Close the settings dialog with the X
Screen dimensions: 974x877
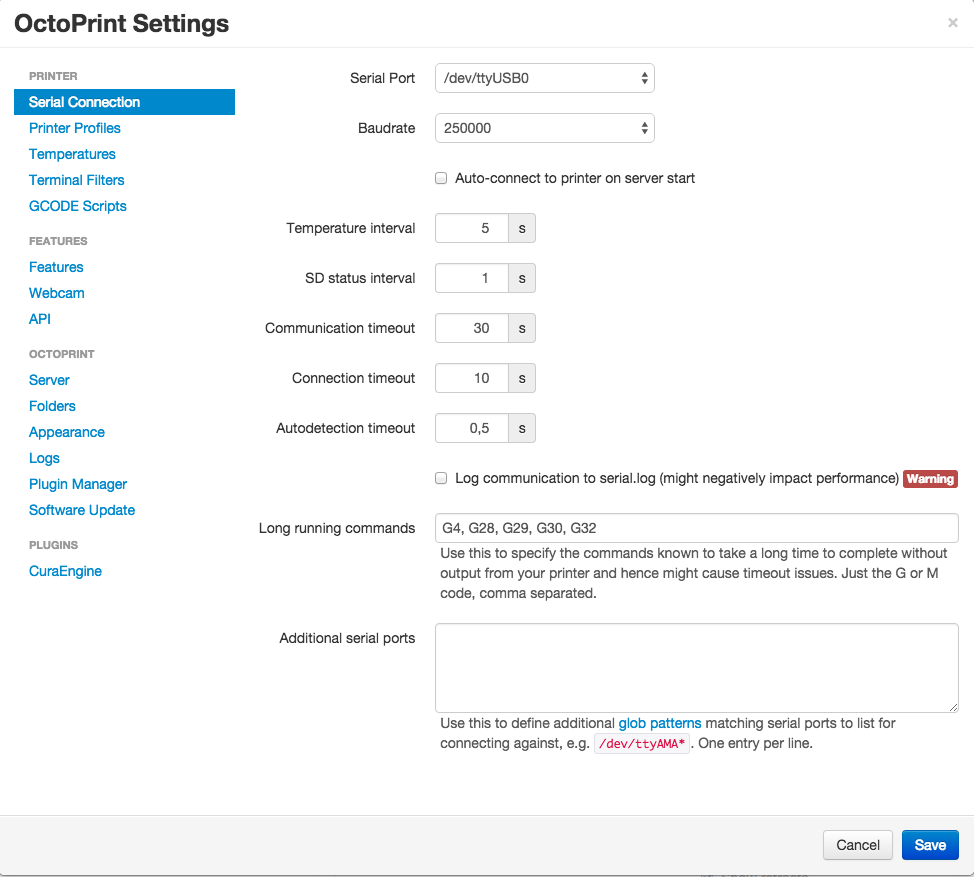point(952,23)
